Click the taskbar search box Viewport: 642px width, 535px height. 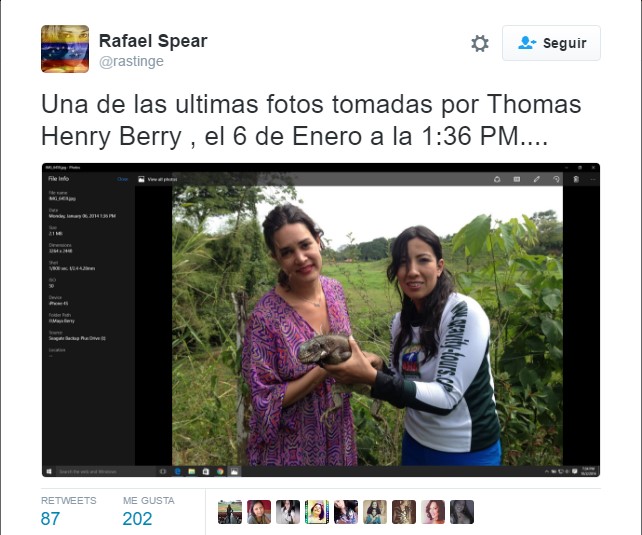pos(106,472)
